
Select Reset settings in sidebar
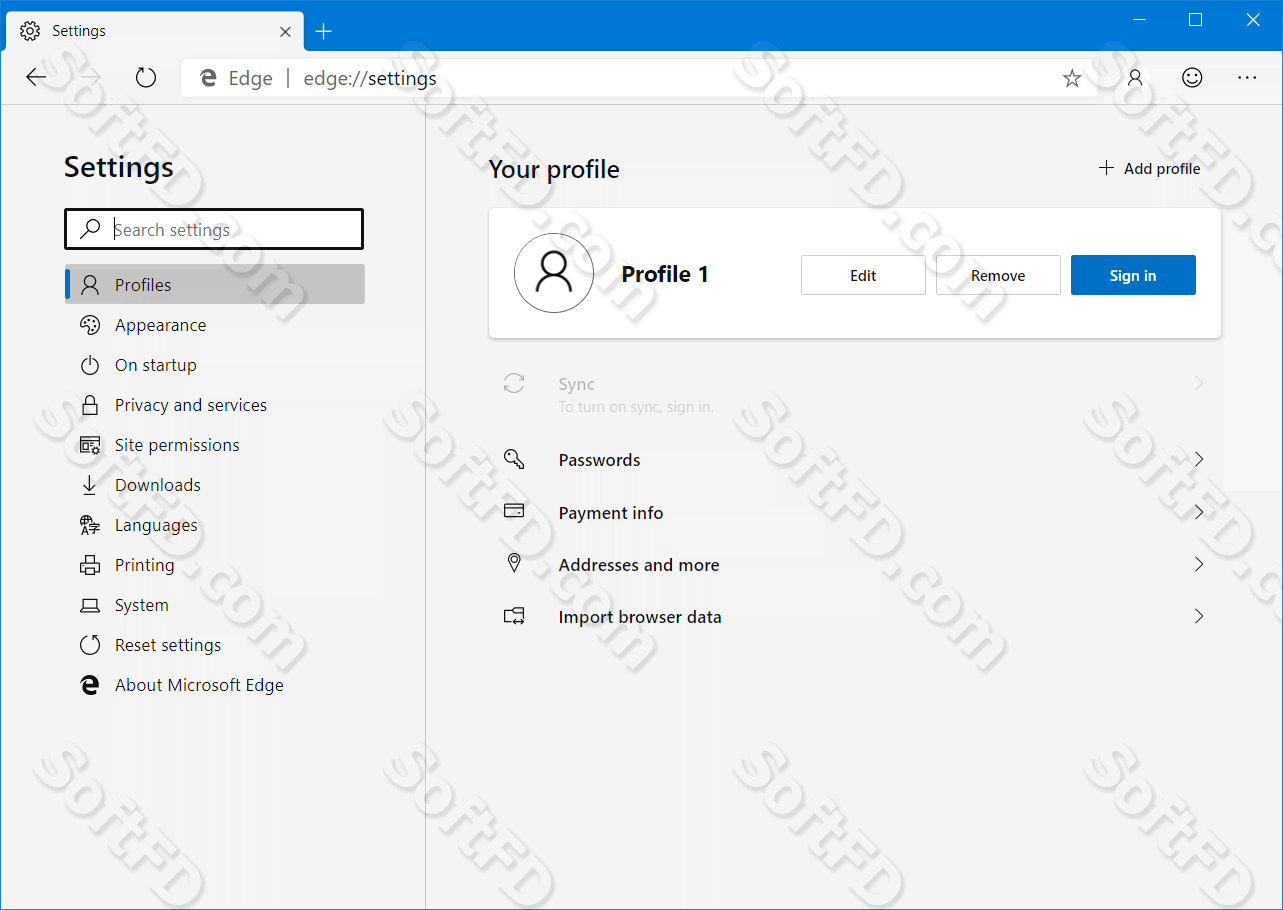215,645
